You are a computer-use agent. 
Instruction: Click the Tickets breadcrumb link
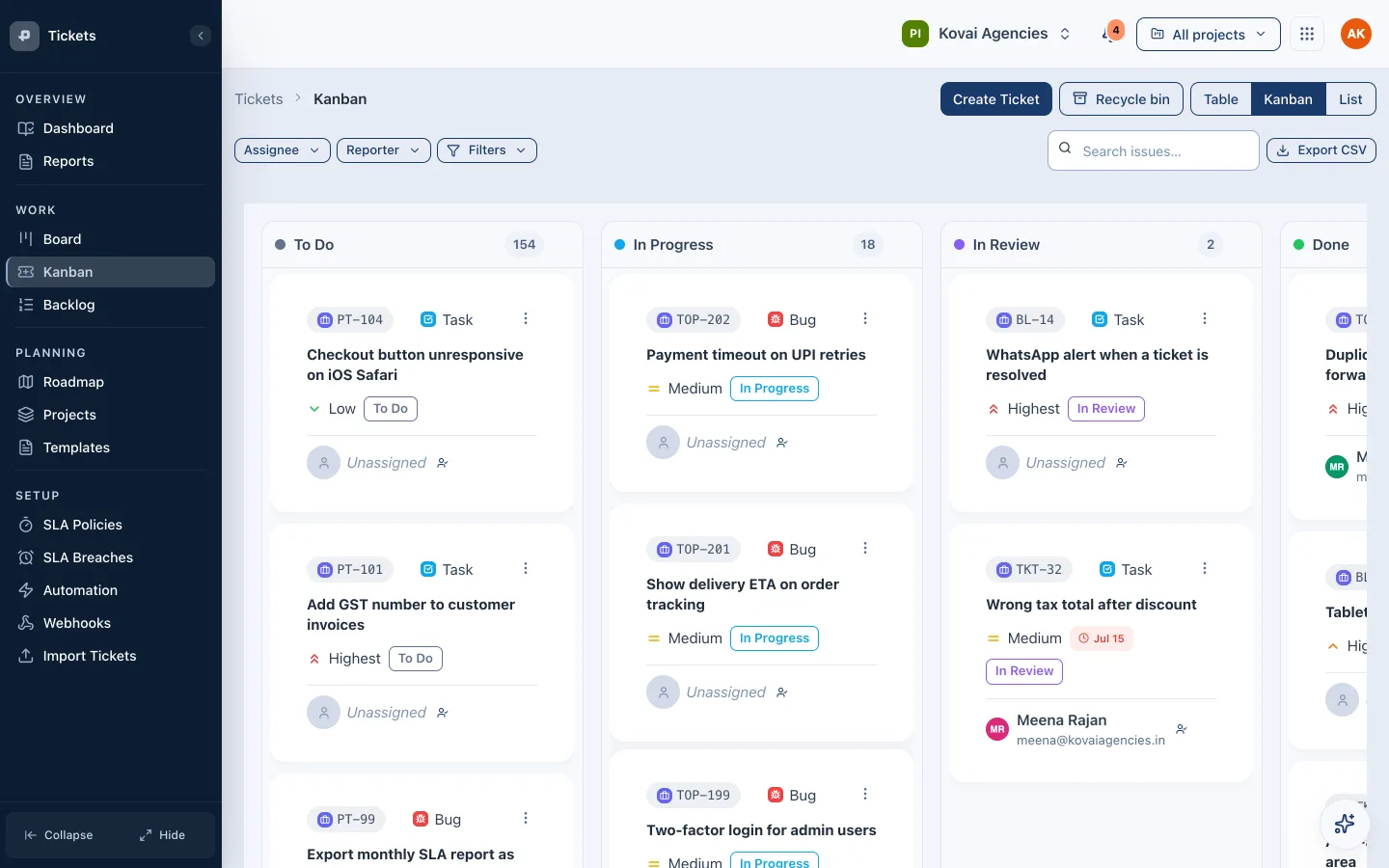pyautogui.click(x=259, y=99)
